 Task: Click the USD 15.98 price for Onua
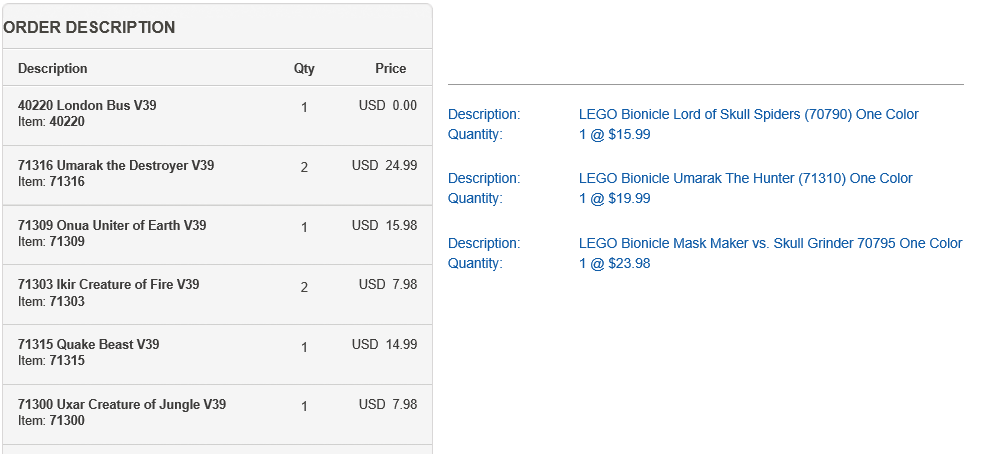(384, 225)
